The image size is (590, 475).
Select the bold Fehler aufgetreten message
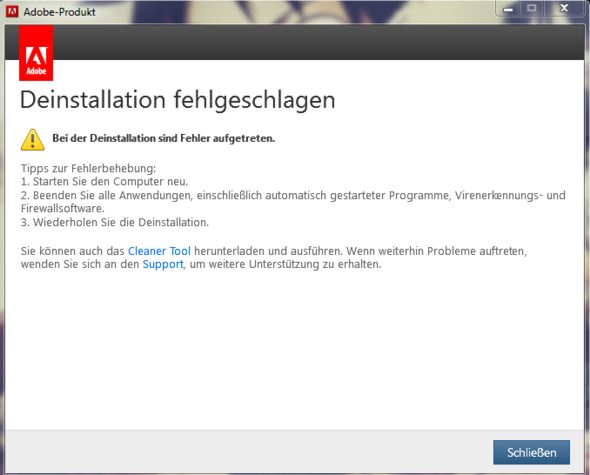coord(164,139)
